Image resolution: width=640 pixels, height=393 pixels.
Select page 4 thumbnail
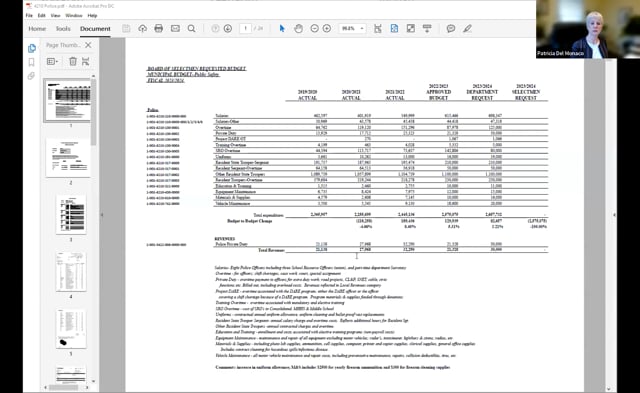click(71, 271)
